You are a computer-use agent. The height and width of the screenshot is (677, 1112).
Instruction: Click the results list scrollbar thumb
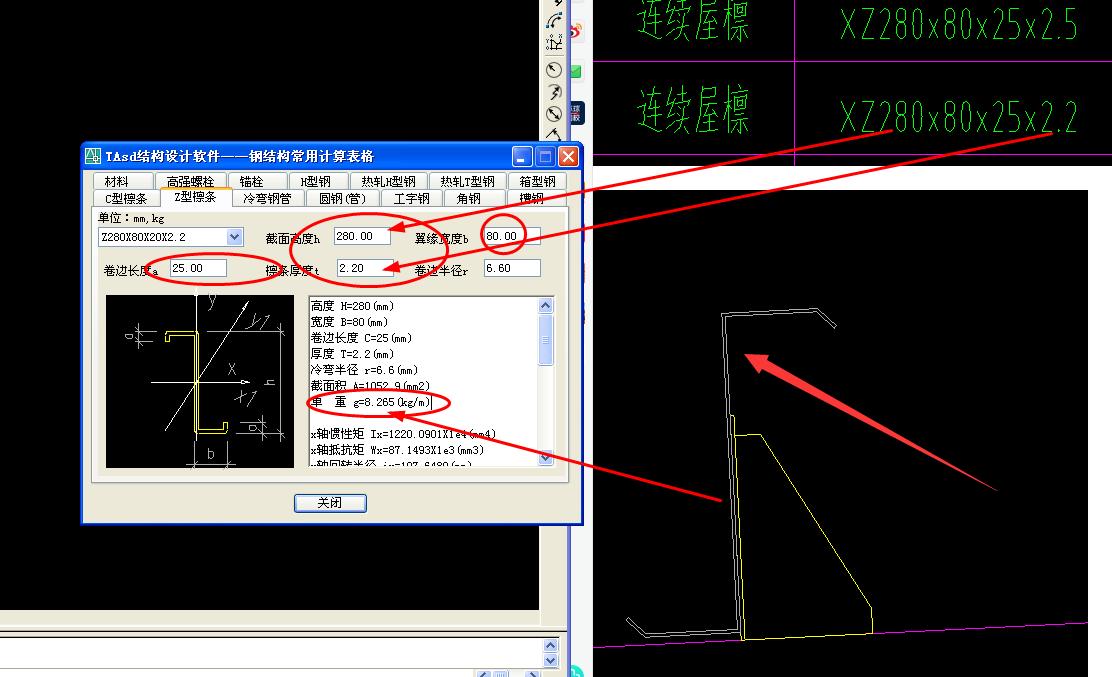[x=545, y=340]
